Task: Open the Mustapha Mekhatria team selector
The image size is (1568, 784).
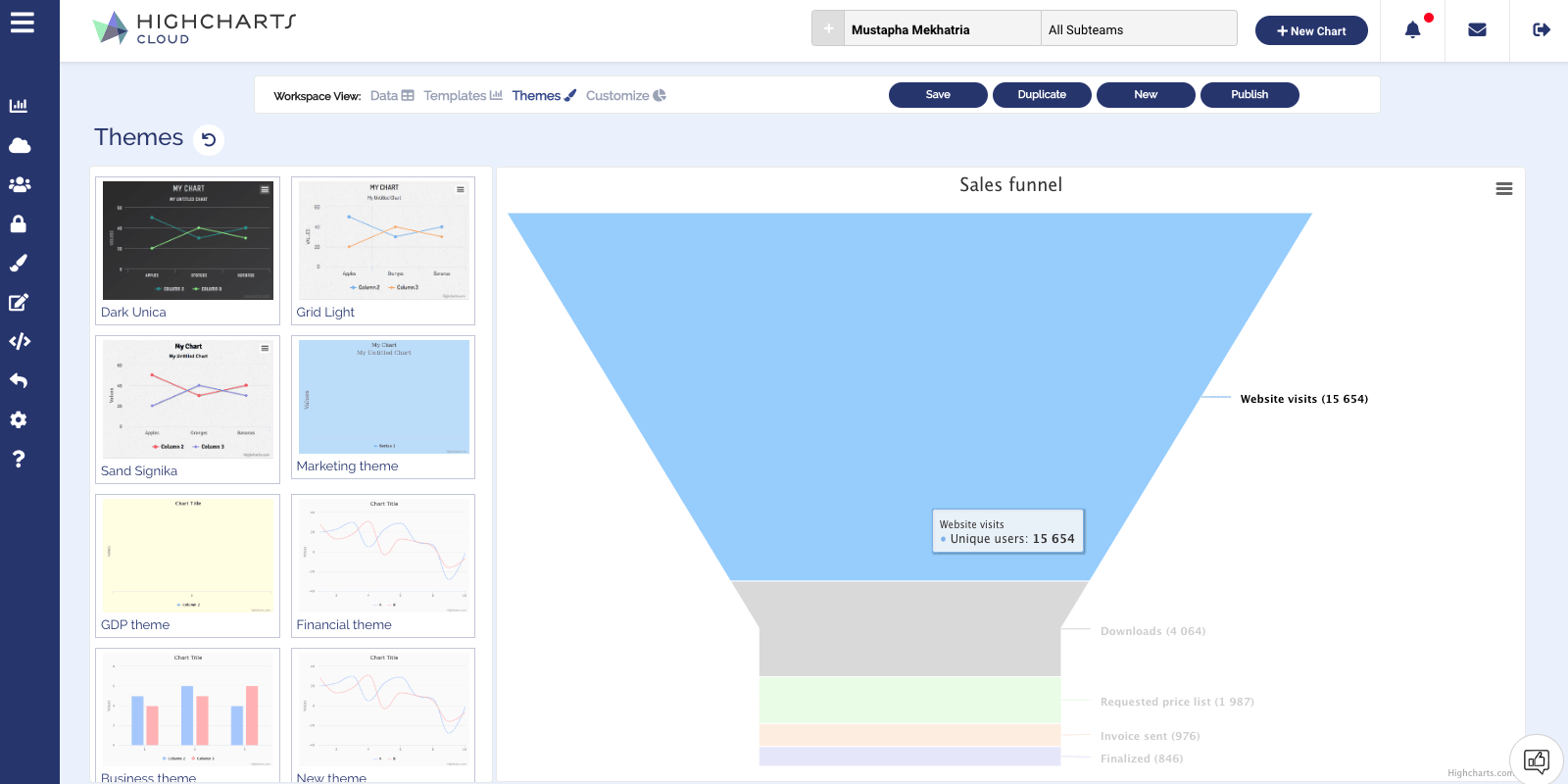Action: [941, 29]
